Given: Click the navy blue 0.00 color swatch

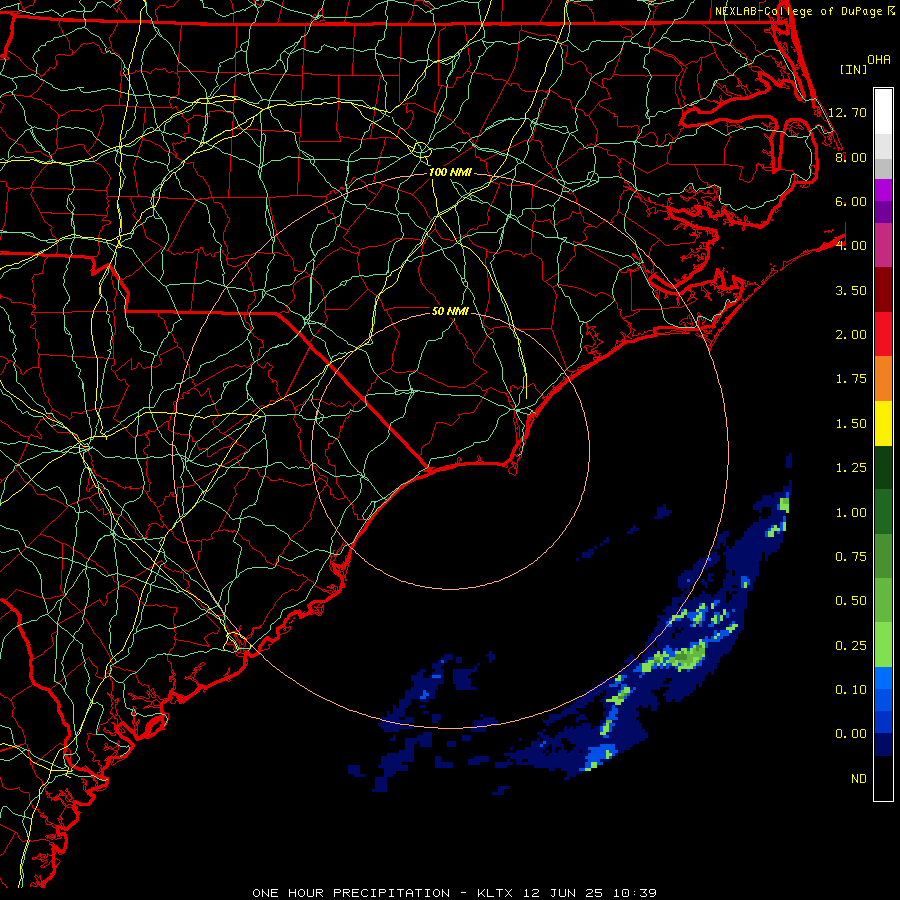Looking at the screenshot, I should pyautogui.click(x=883, y=745).
